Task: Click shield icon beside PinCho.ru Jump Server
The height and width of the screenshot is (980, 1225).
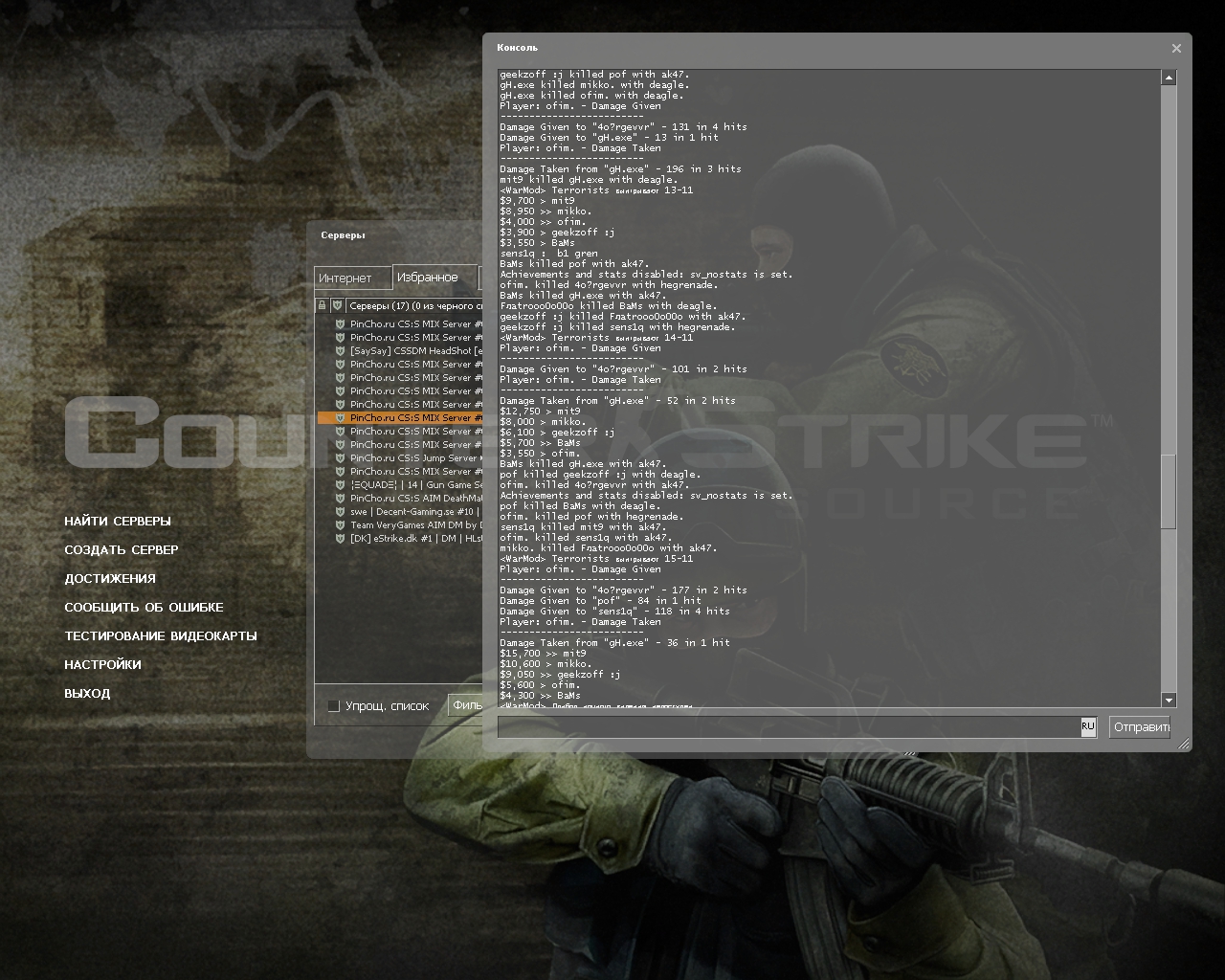Action: point(340,458)
